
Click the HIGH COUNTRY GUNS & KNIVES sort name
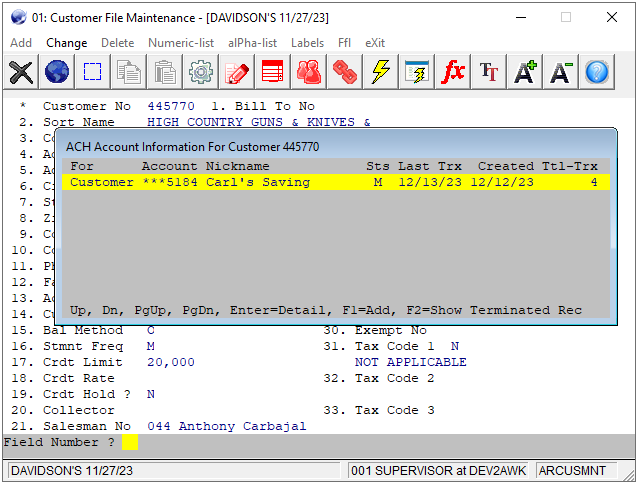[x=259, y=122]
